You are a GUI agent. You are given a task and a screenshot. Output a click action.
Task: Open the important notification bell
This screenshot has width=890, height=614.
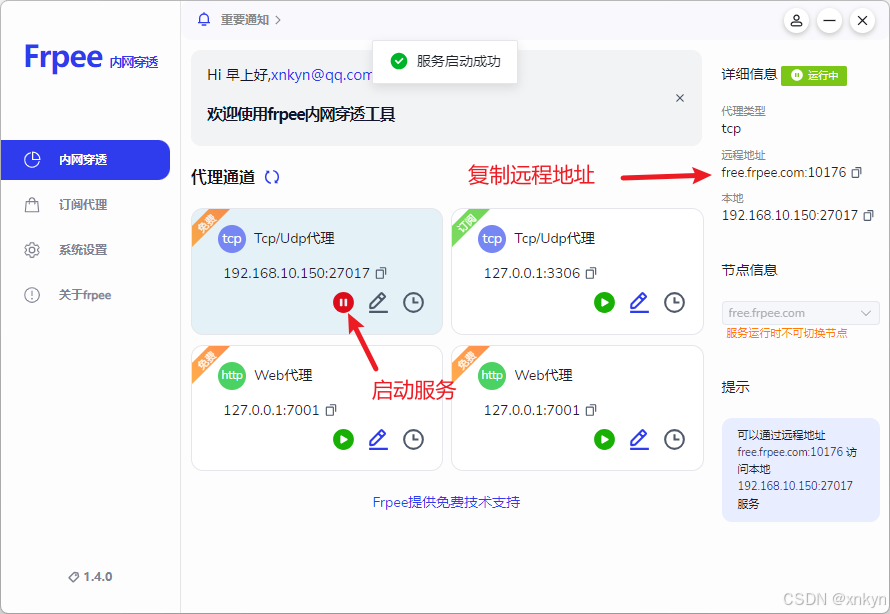(x=204, y=20)
